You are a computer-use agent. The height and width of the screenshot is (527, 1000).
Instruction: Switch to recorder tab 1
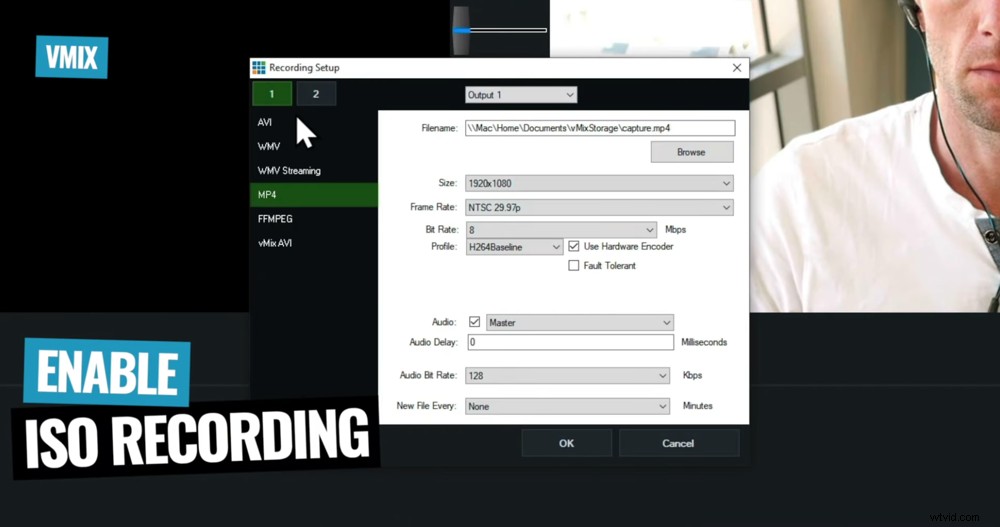click(x=272, y=94)
